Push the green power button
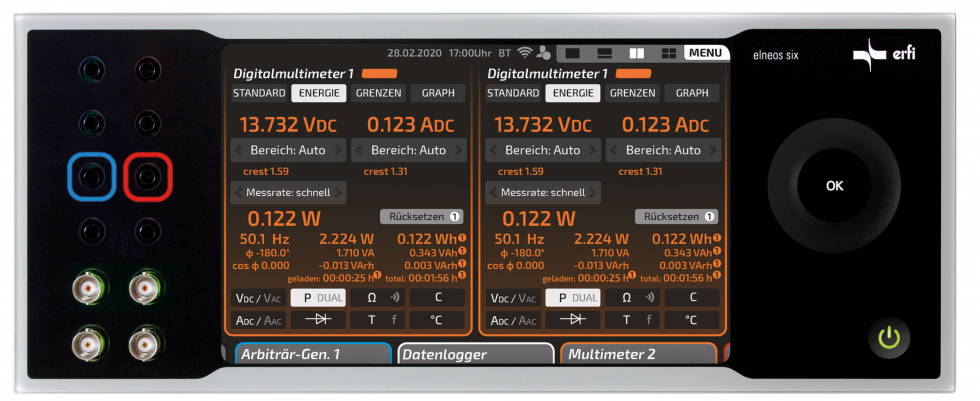This screenshot has width=980, height=401. (x=889, y=337)
